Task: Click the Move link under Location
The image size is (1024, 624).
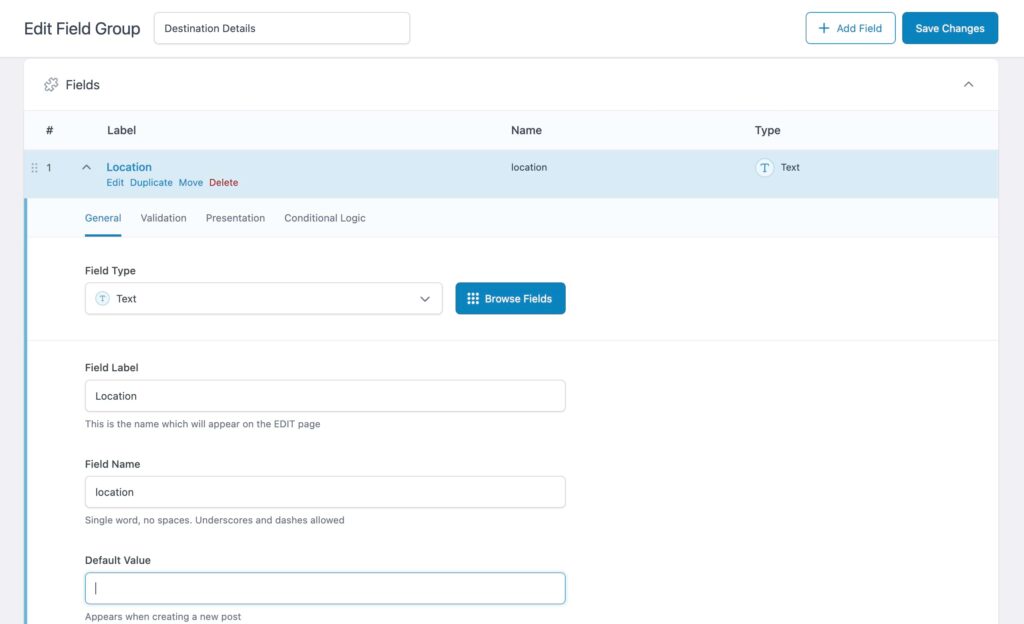Action: 191,183
